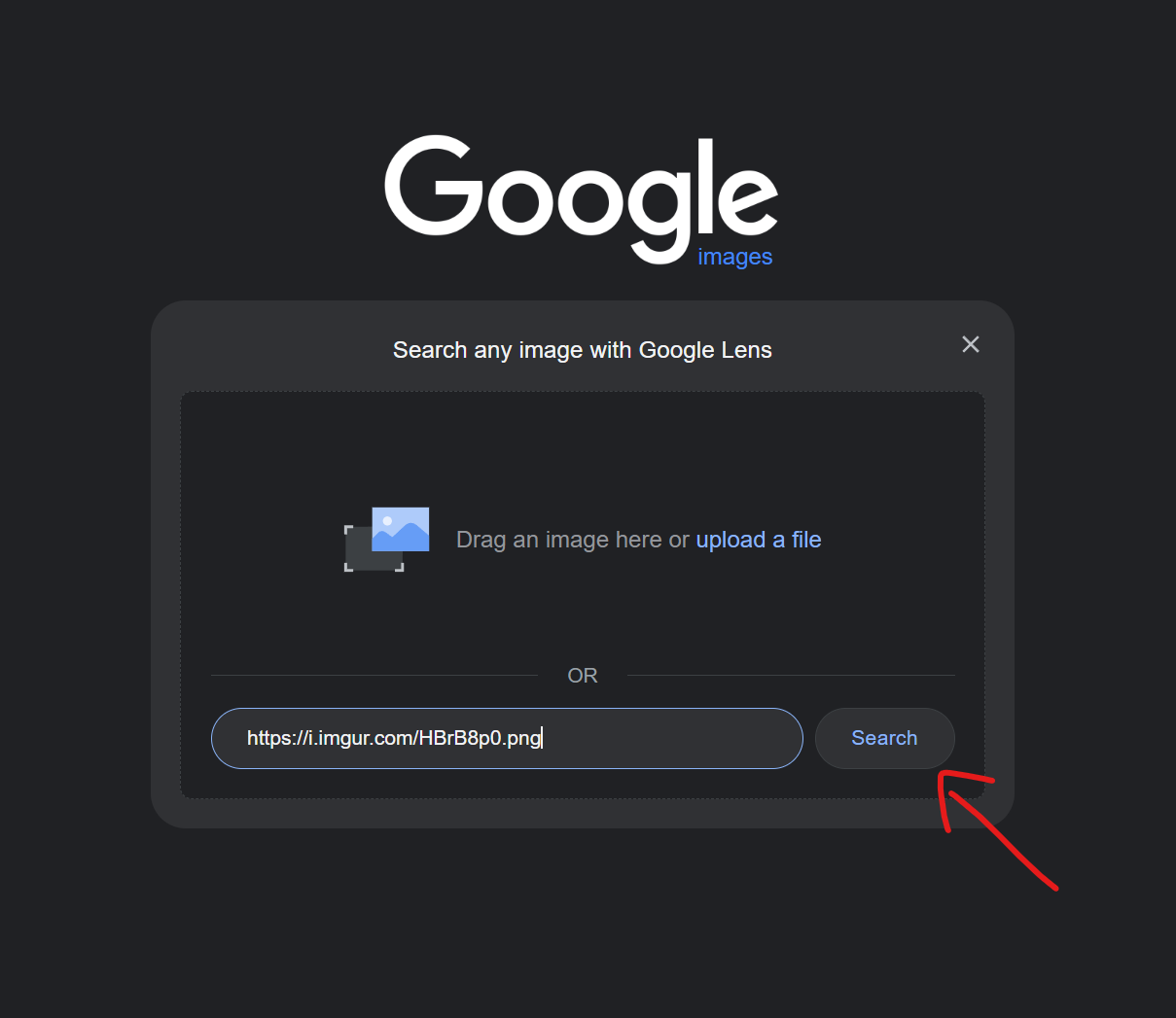Click the imgur URL text in field

coord(394,738)
